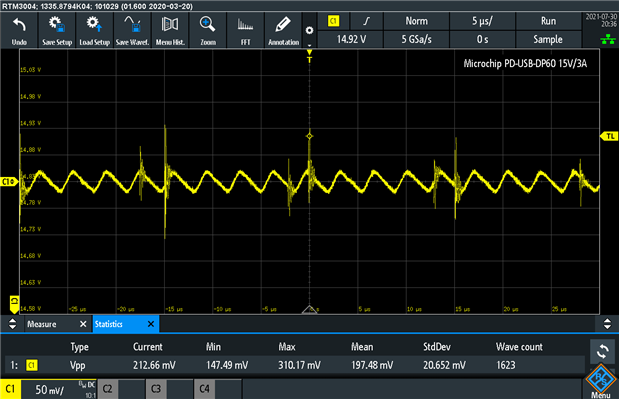Screen dimensions: 619x399
Task: Reset statistics with the refresh button
Action: click(602, 351)
